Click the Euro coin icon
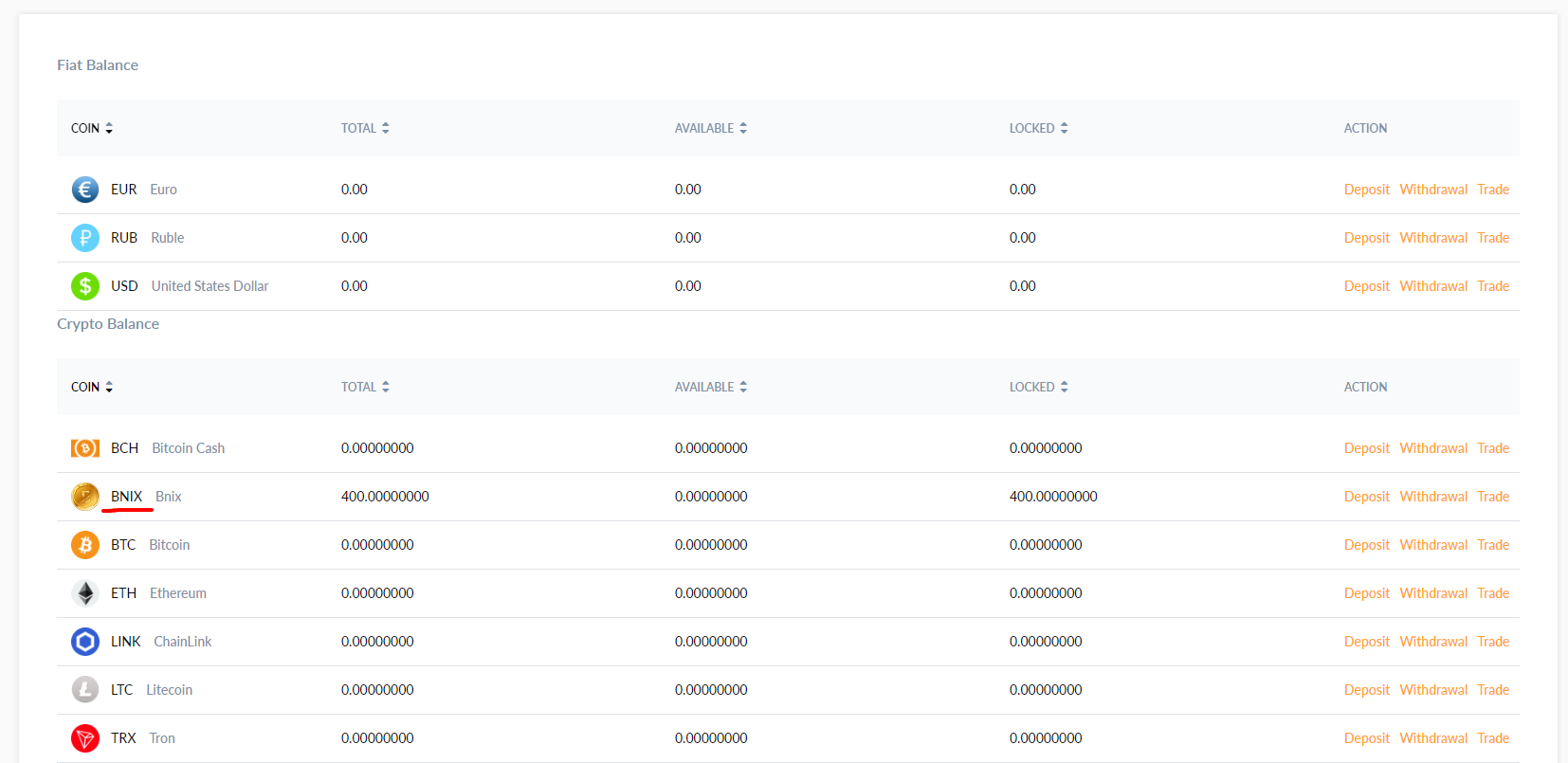1568x763 pixels. tap(85, 190)
